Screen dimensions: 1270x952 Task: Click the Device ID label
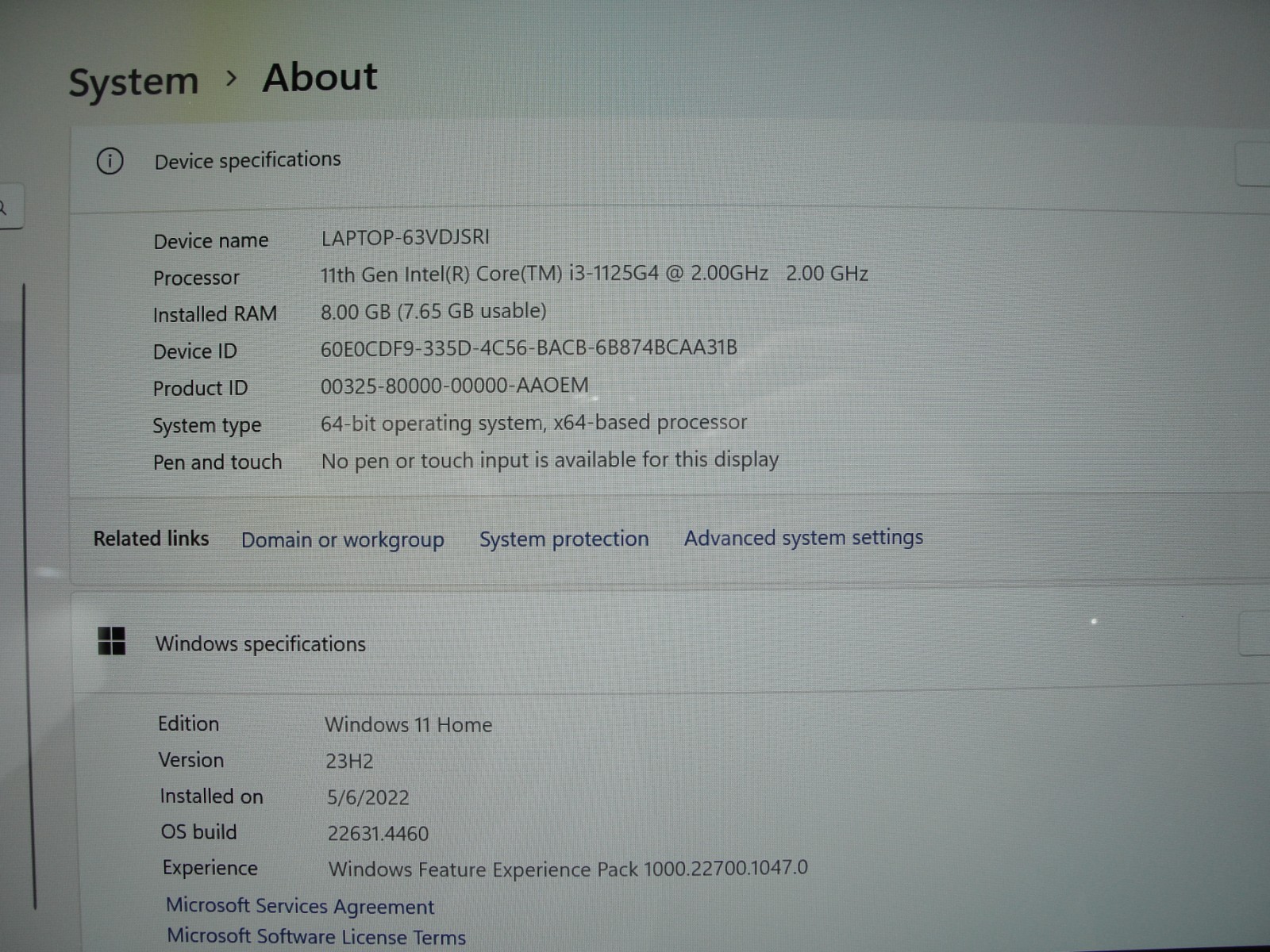click(x=194, y=351)
